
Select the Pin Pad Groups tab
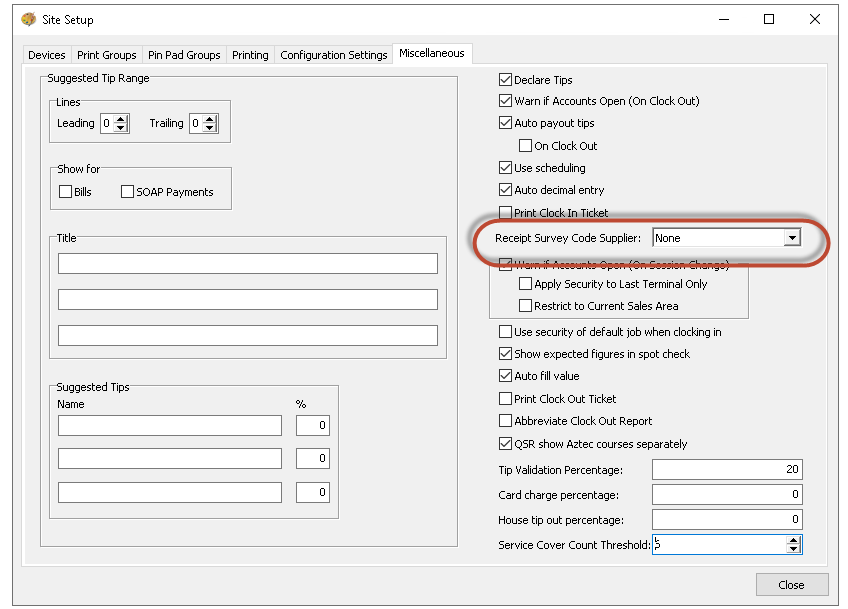click(x=184, y=55)
